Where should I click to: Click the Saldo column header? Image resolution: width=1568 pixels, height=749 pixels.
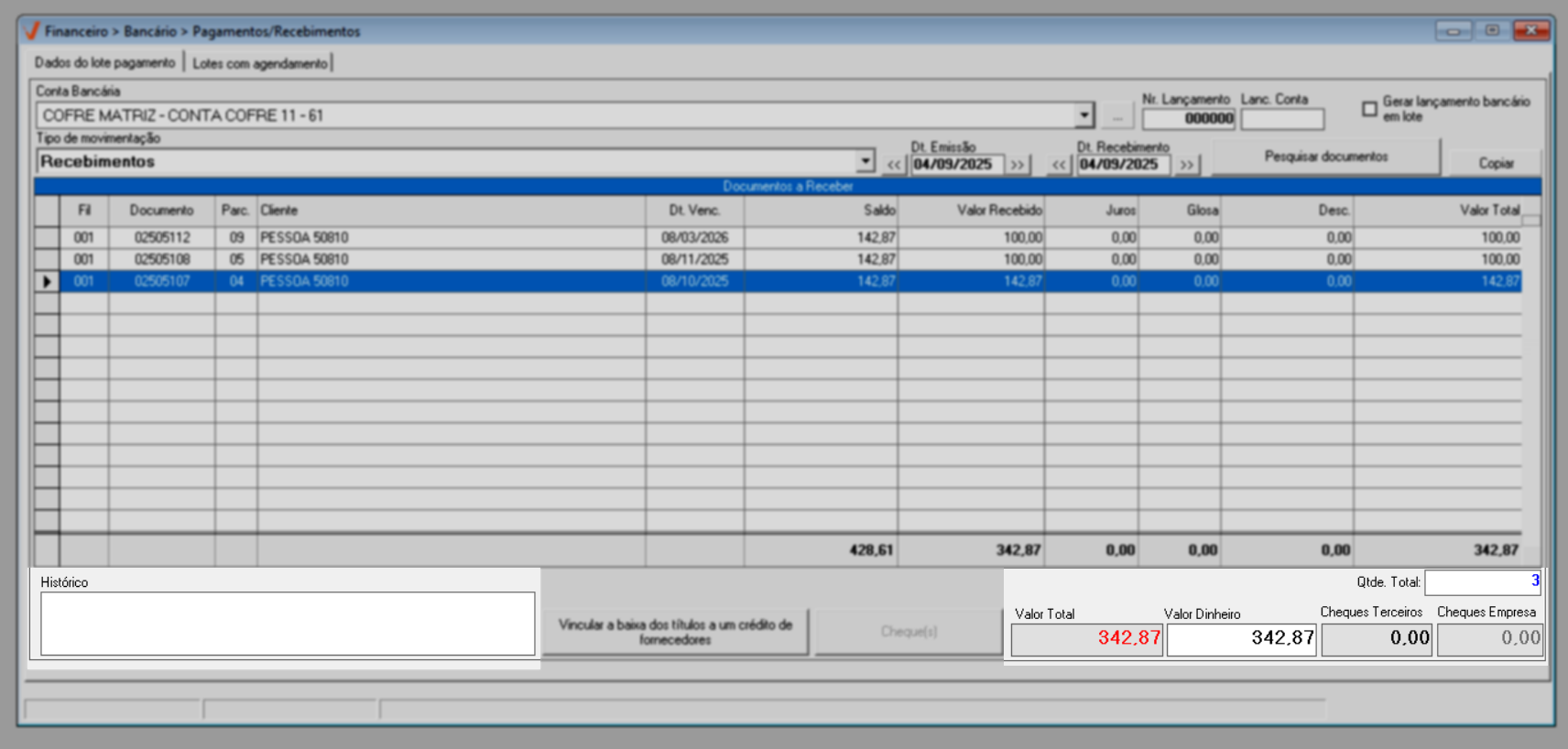821,211
